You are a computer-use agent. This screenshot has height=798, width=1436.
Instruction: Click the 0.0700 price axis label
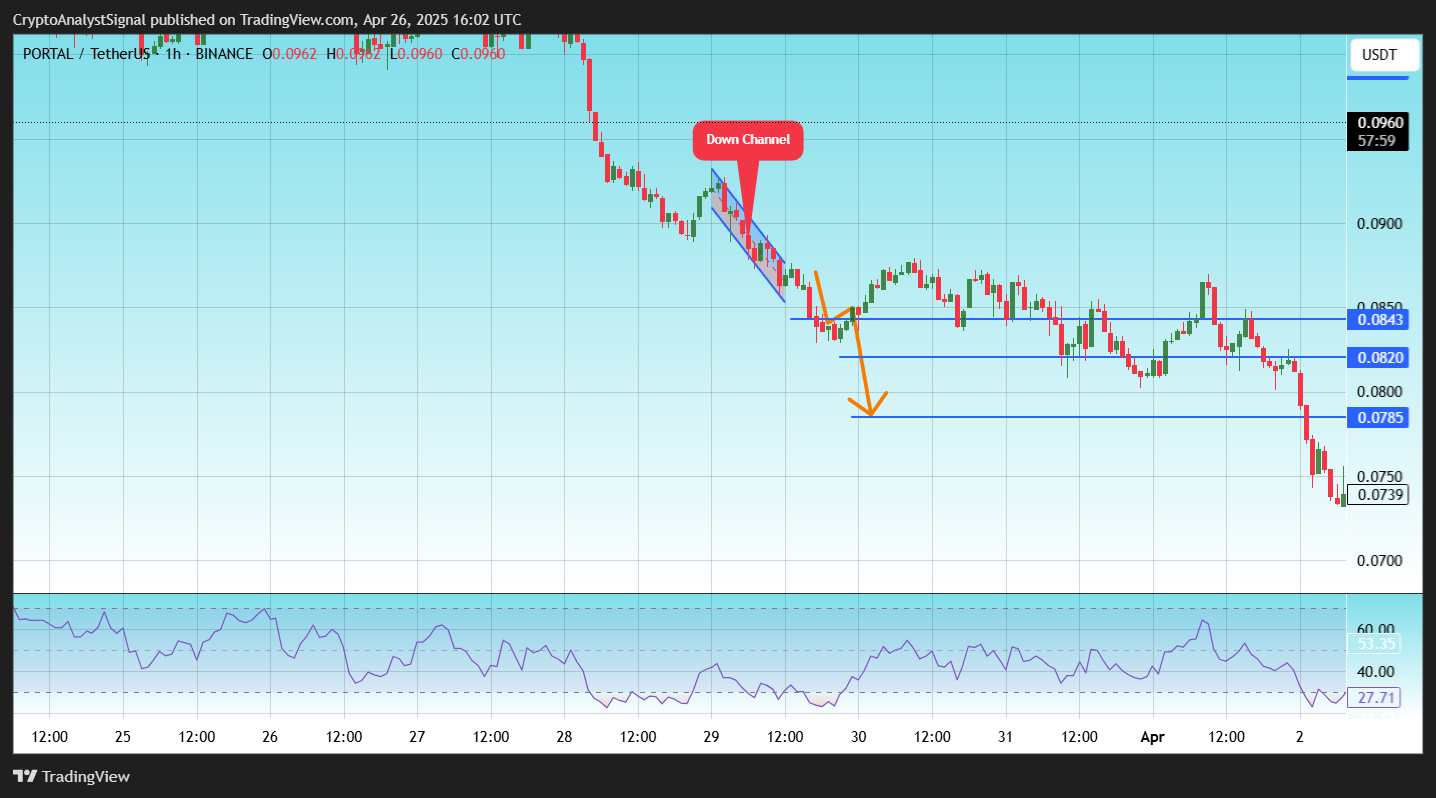[x=1380, y=560]
